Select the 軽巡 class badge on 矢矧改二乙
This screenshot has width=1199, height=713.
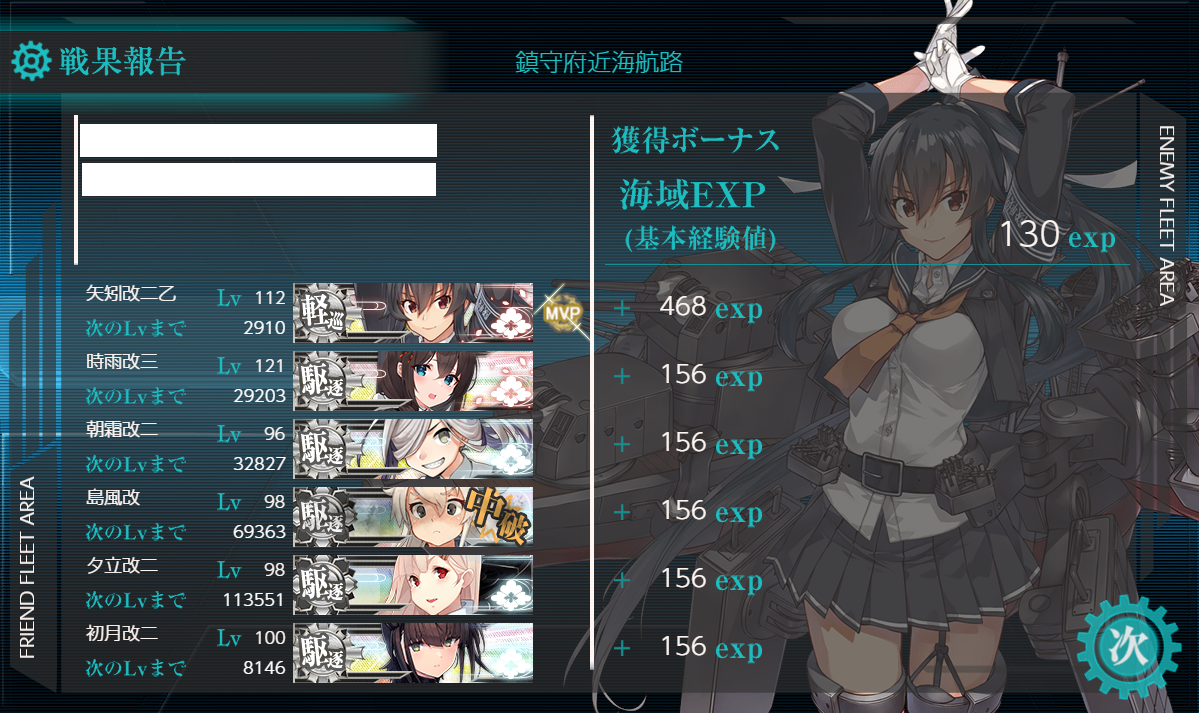pyautogui.click(x=324, y=313)
